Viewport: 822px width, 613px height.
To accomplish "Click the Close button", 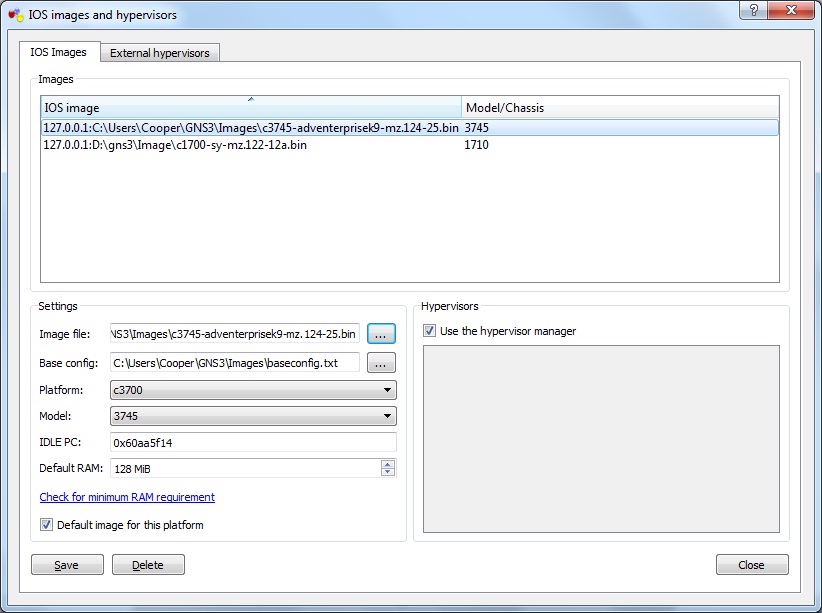I will click(752, 565).
